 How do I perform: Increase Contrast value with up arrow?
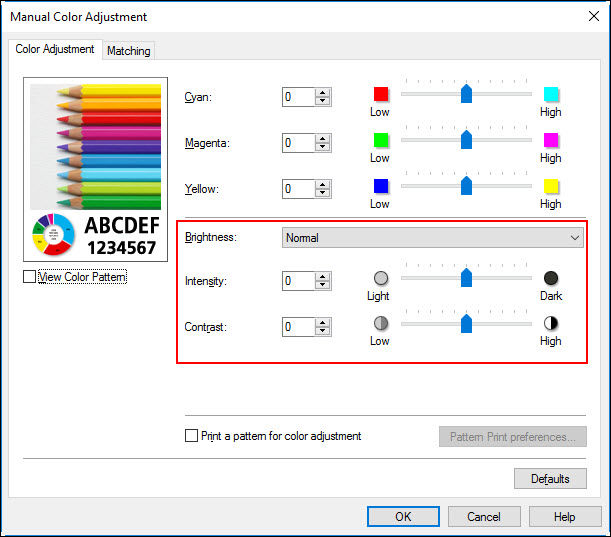click(x=322, y=323)
